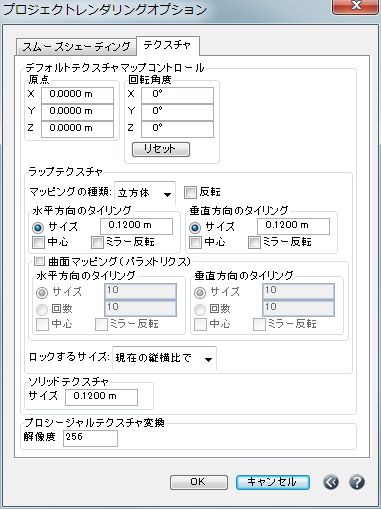Toggle the 曲面マッピング checkbox
Image resolution: width=381 pixels, height=509 pixels.
click(x=39, y=261)
